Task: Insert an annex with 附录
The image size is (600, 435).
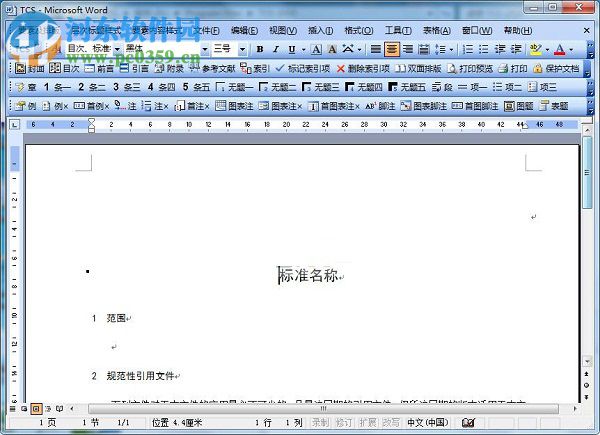Action: pyautogui.click(x=168, y=68)
